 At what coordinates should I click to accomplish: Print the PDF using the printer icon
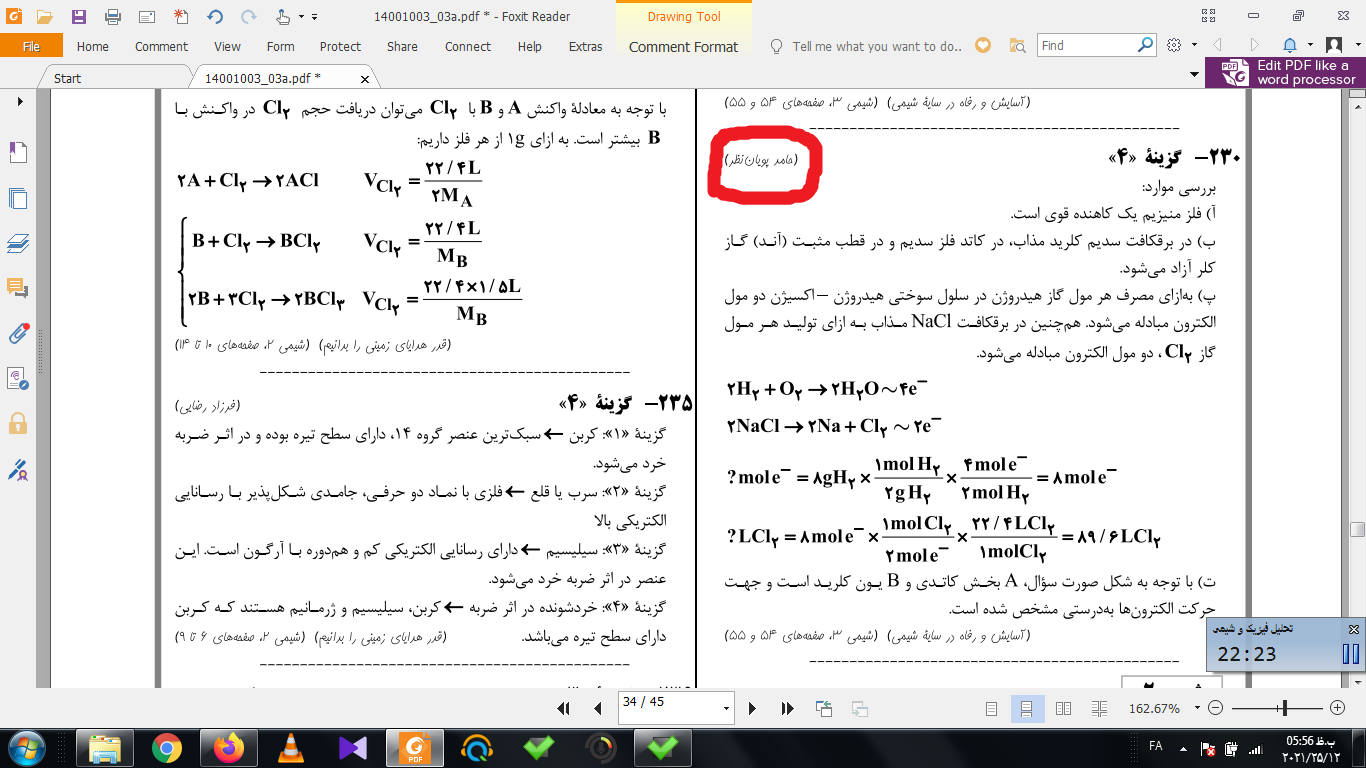tap(113, 16)
